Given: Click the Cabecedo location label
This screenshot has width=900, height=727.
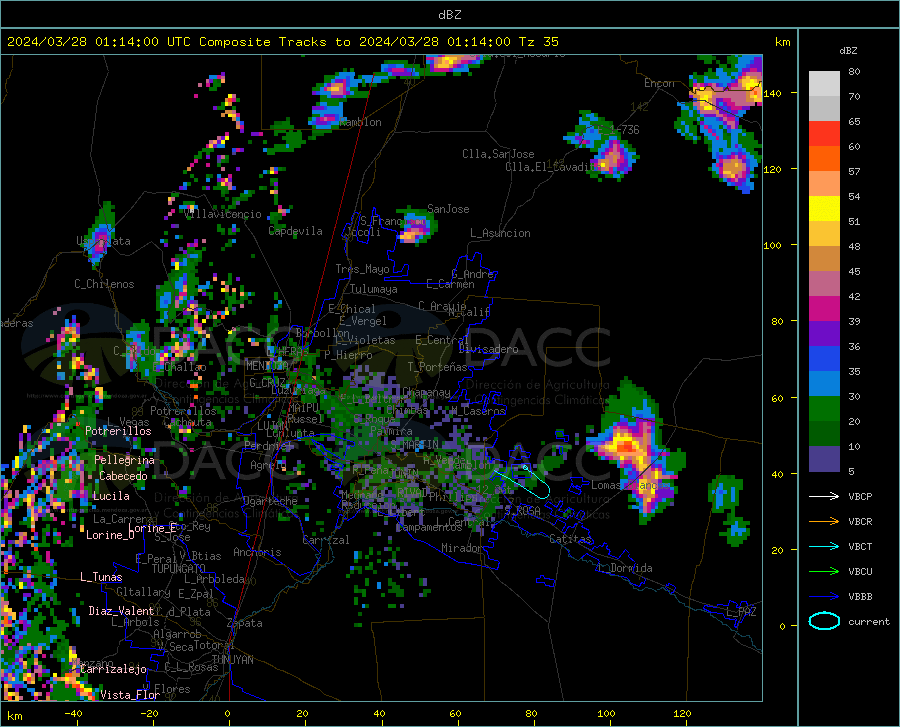Looking at the screenshot, I should 123,476.
